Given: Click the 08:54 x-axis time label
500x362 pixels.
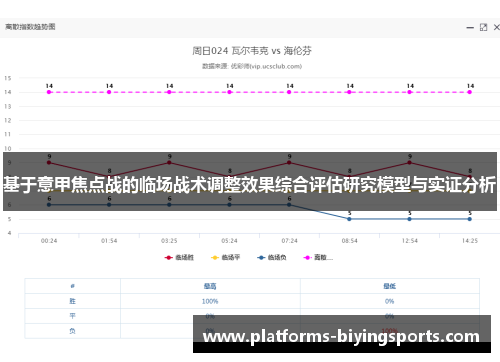Looking at the screenshot, I should click(x=349, y=241).
